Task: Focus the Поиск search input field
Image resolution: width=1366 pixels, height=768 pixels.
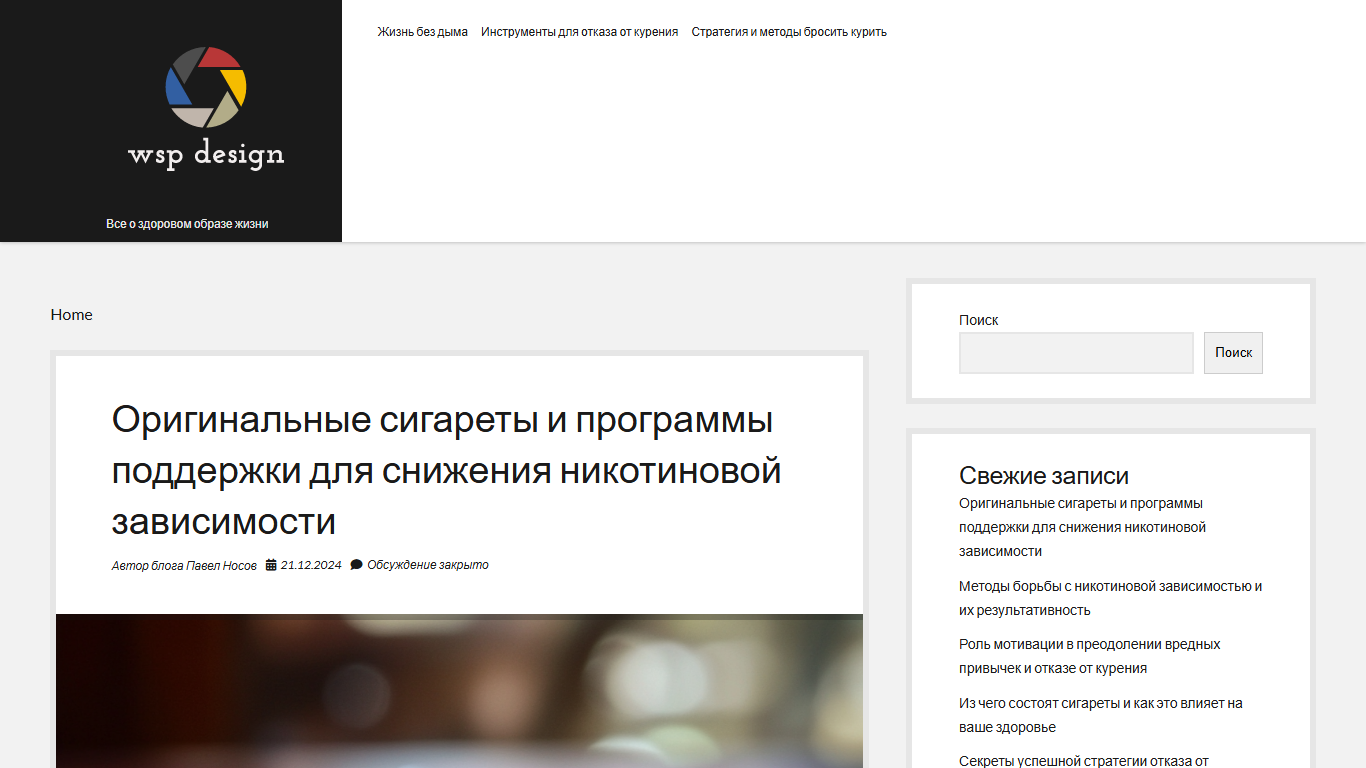Action: click(1076, 353)
